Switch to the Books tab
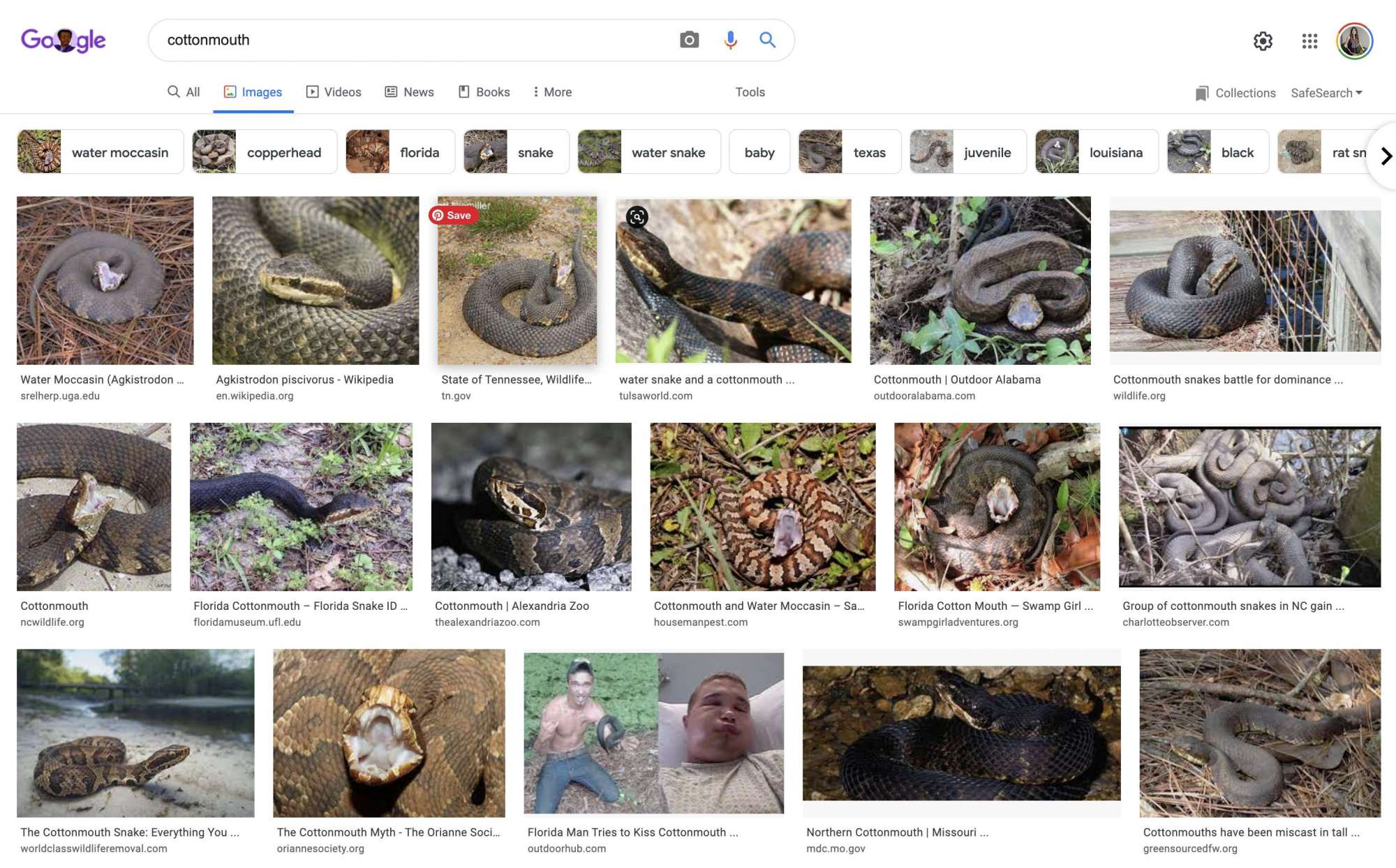Image resolution: width=1396 pixels, height=868 pixels. click(x=484, y=92)
